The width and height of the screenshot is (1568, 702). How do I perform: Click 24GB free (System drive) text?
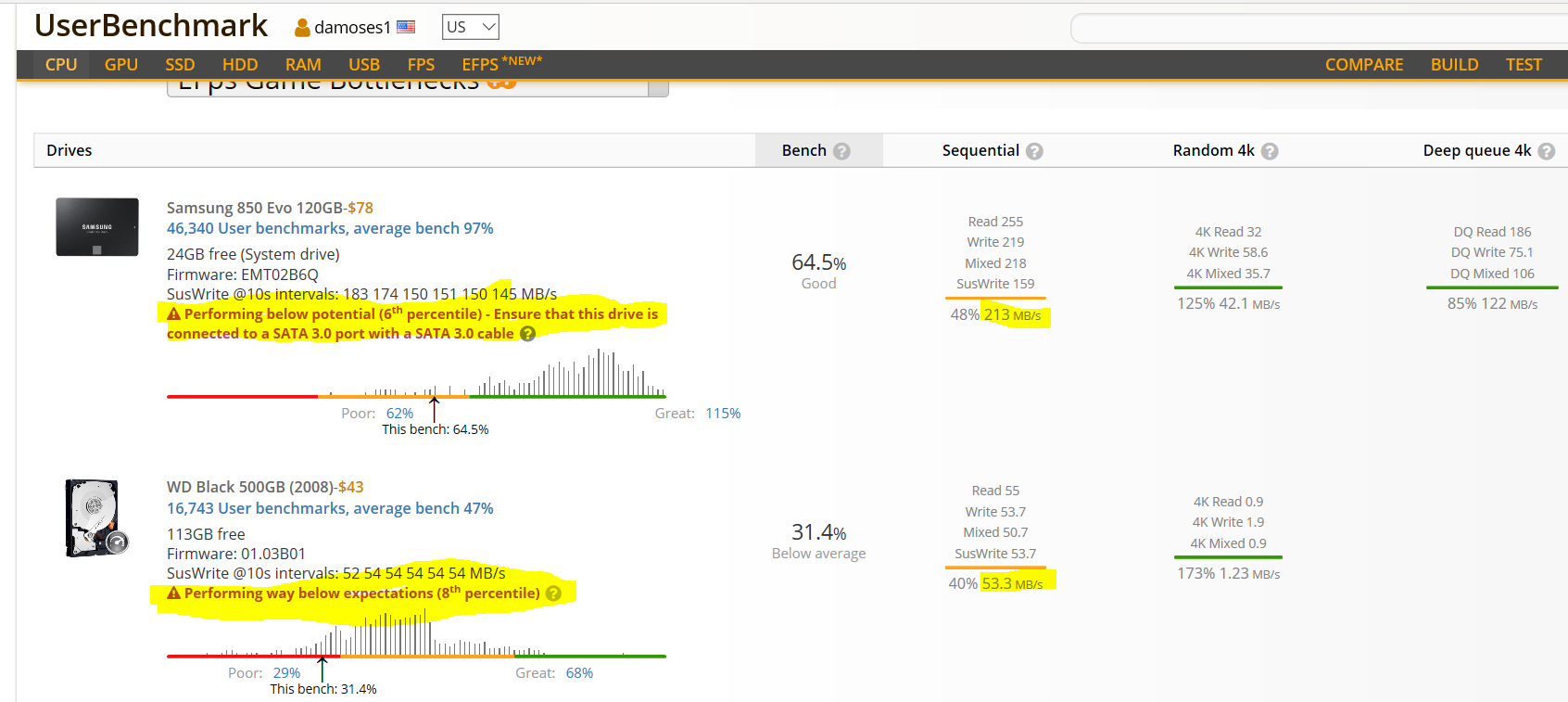coord(253,254)
